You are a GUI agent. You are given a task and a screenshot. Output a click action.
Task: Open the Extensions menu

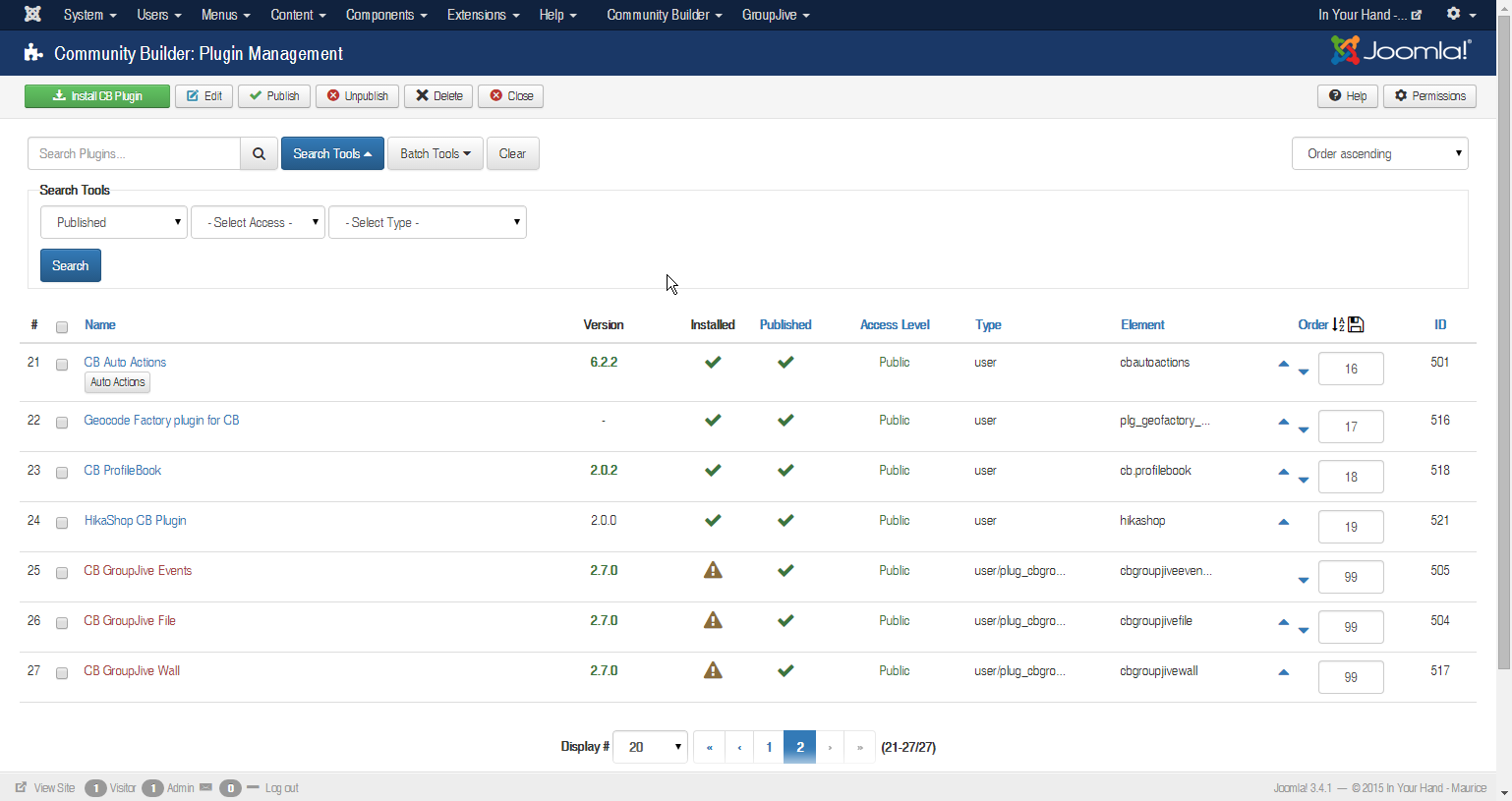[483, 15]
